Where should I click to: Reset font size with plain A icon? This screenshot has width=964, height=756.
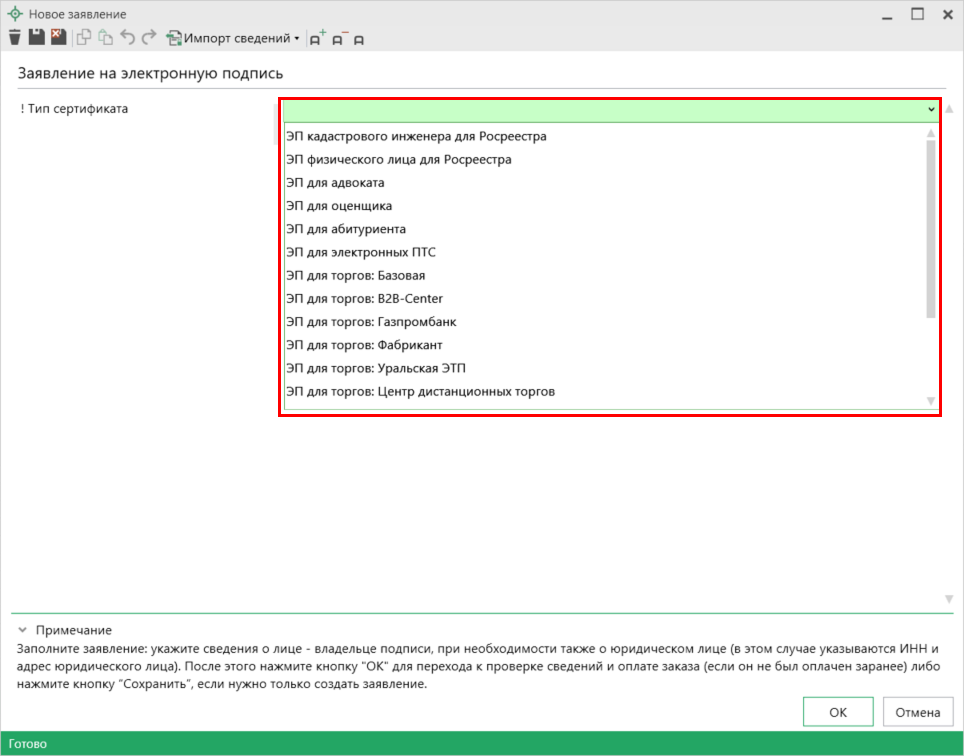[x=358, y=39]
